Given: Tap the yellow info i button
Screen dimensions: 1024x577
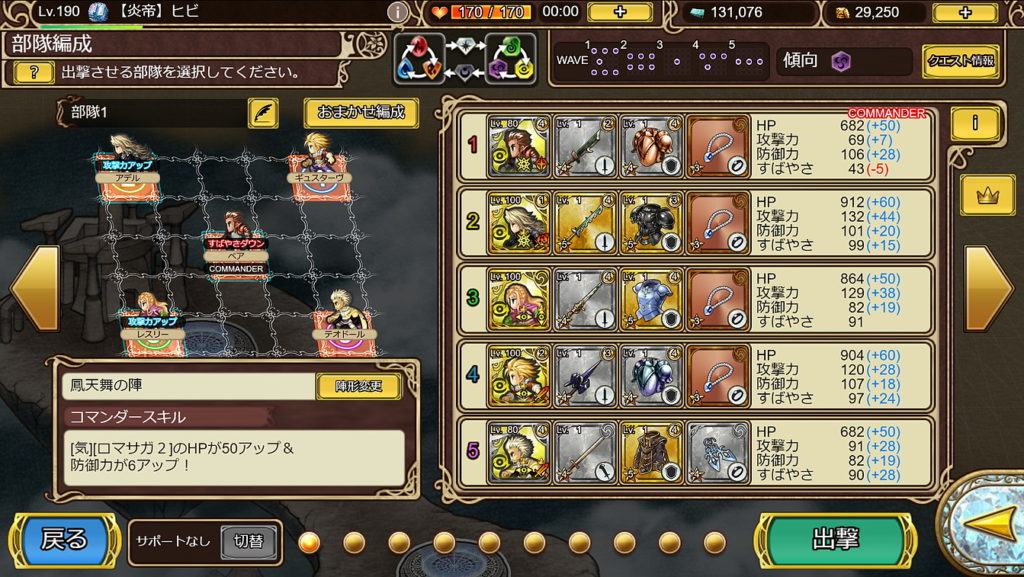Looking at the screenshot, I should 975,123.
